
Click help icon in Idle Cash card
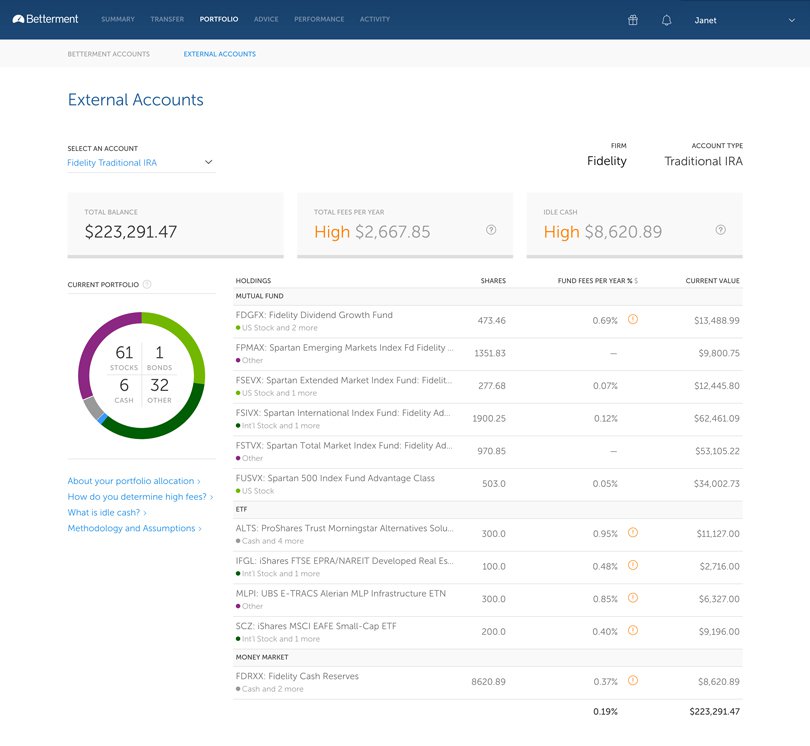pos(720,230)
